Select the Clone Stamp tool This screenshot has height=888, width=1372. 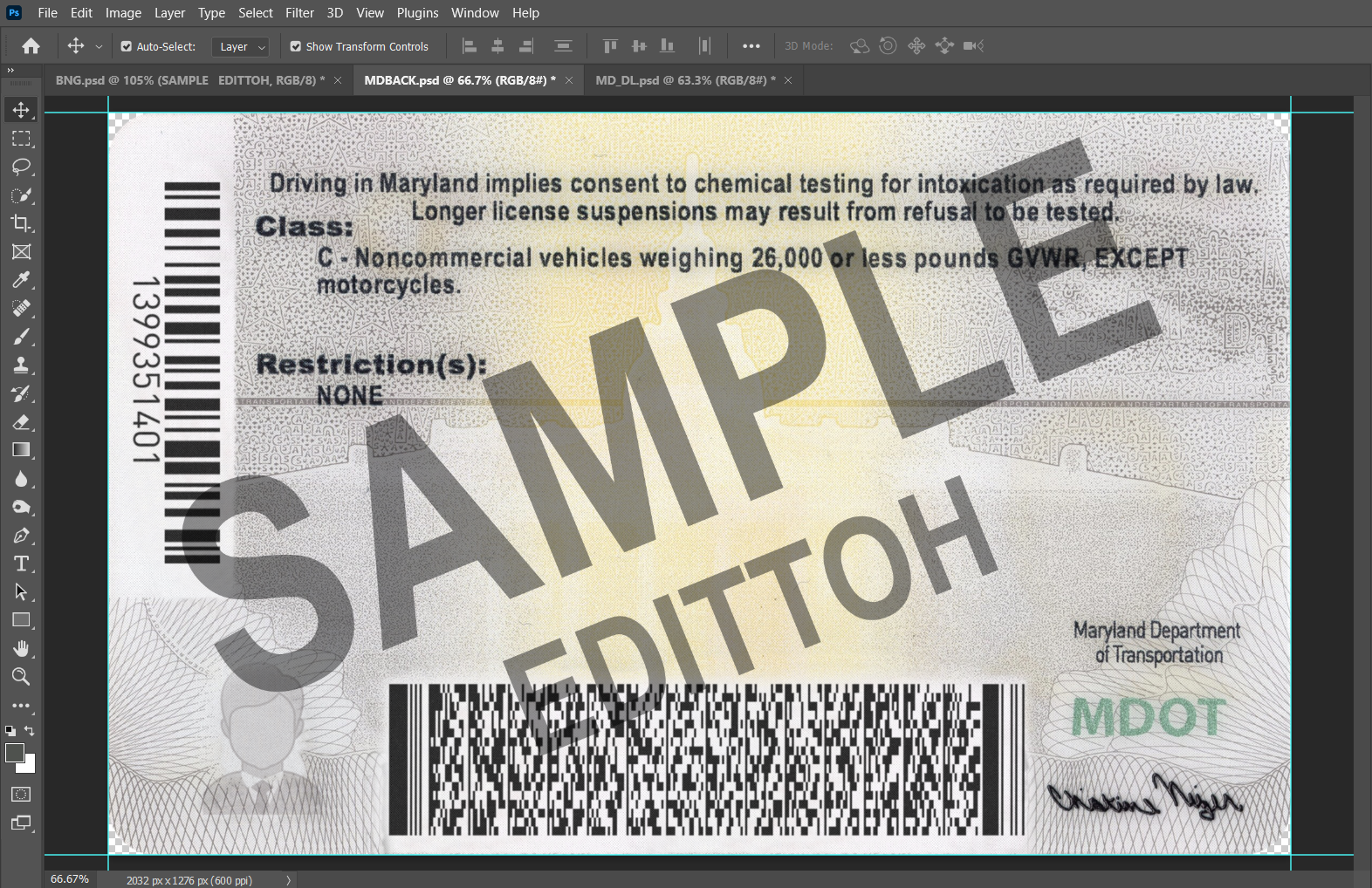pos(21,365)
